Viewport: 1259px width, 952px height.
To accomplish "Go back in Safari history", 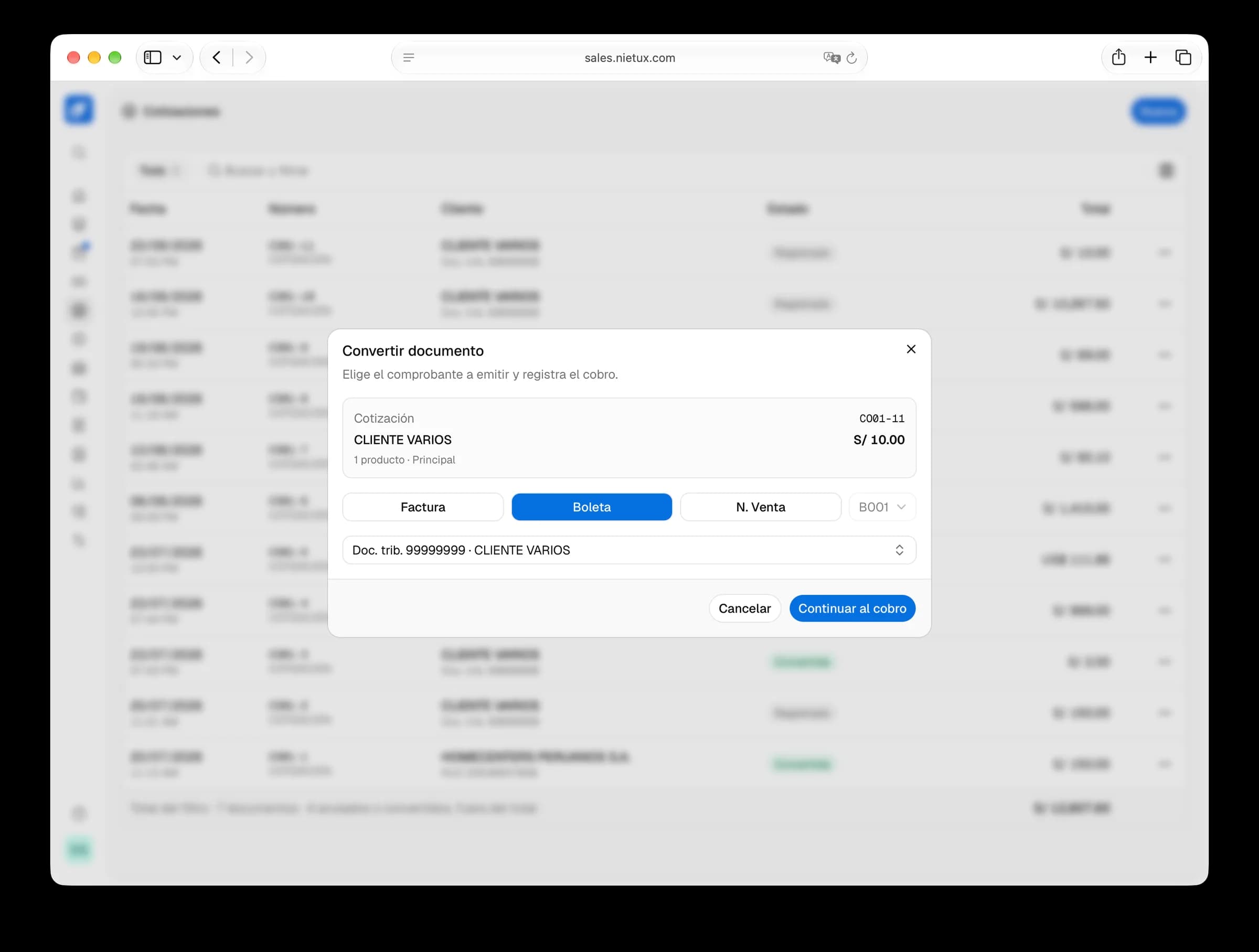I will click(x=217, y=58).
